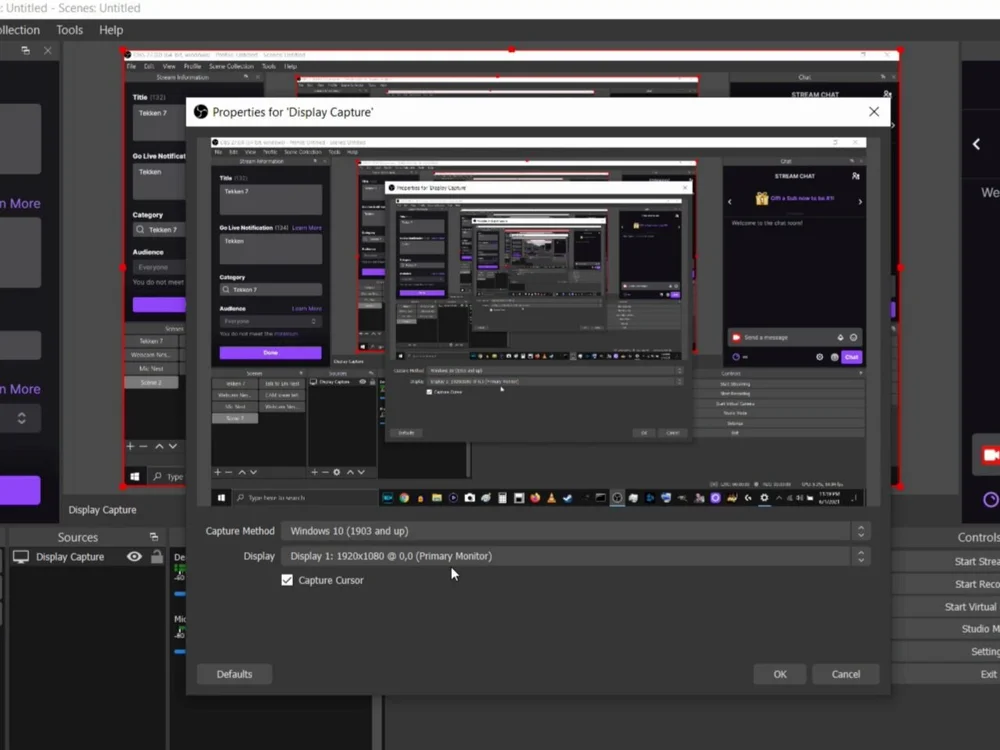Image resolution: width=1000 pixels, height=750 pixels.
Task: Click the Defaults button in the properties dialog
Action: click(x=234, y=673)
